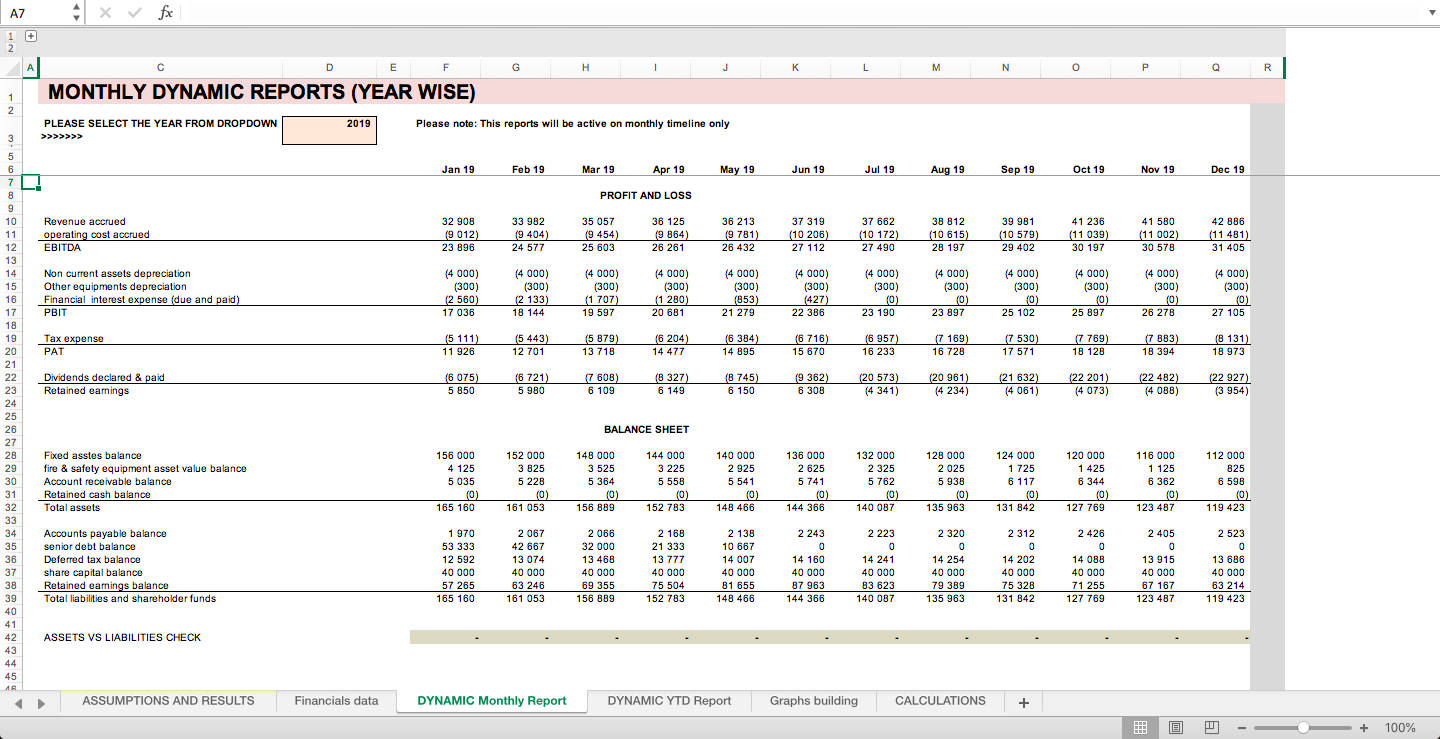The width and height of the screenshot is (1440, 739).
Task: Expand grouped columns with plus button
Action: point(30,36)
